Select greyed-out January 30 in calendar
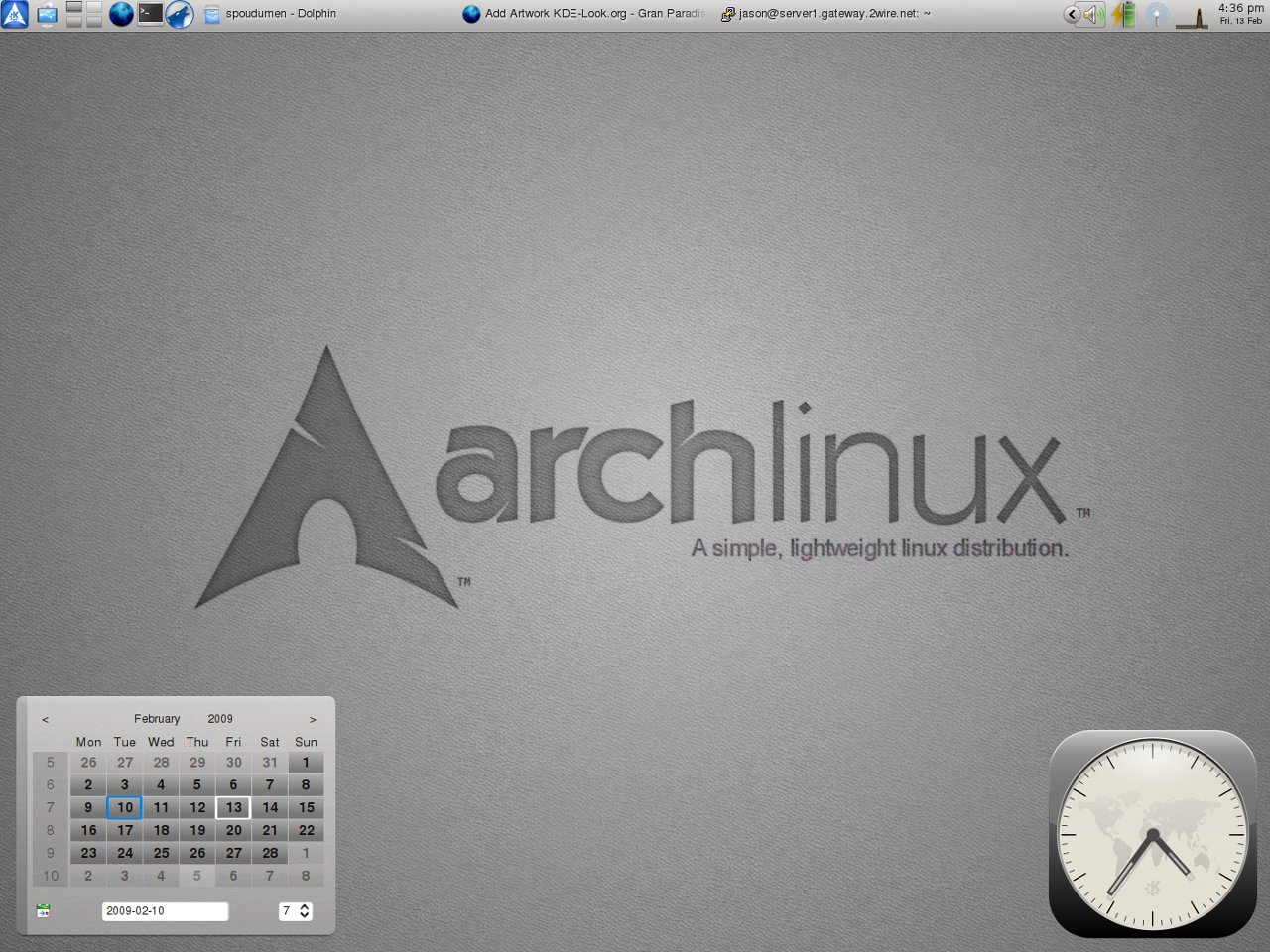 tap(233, 763)
